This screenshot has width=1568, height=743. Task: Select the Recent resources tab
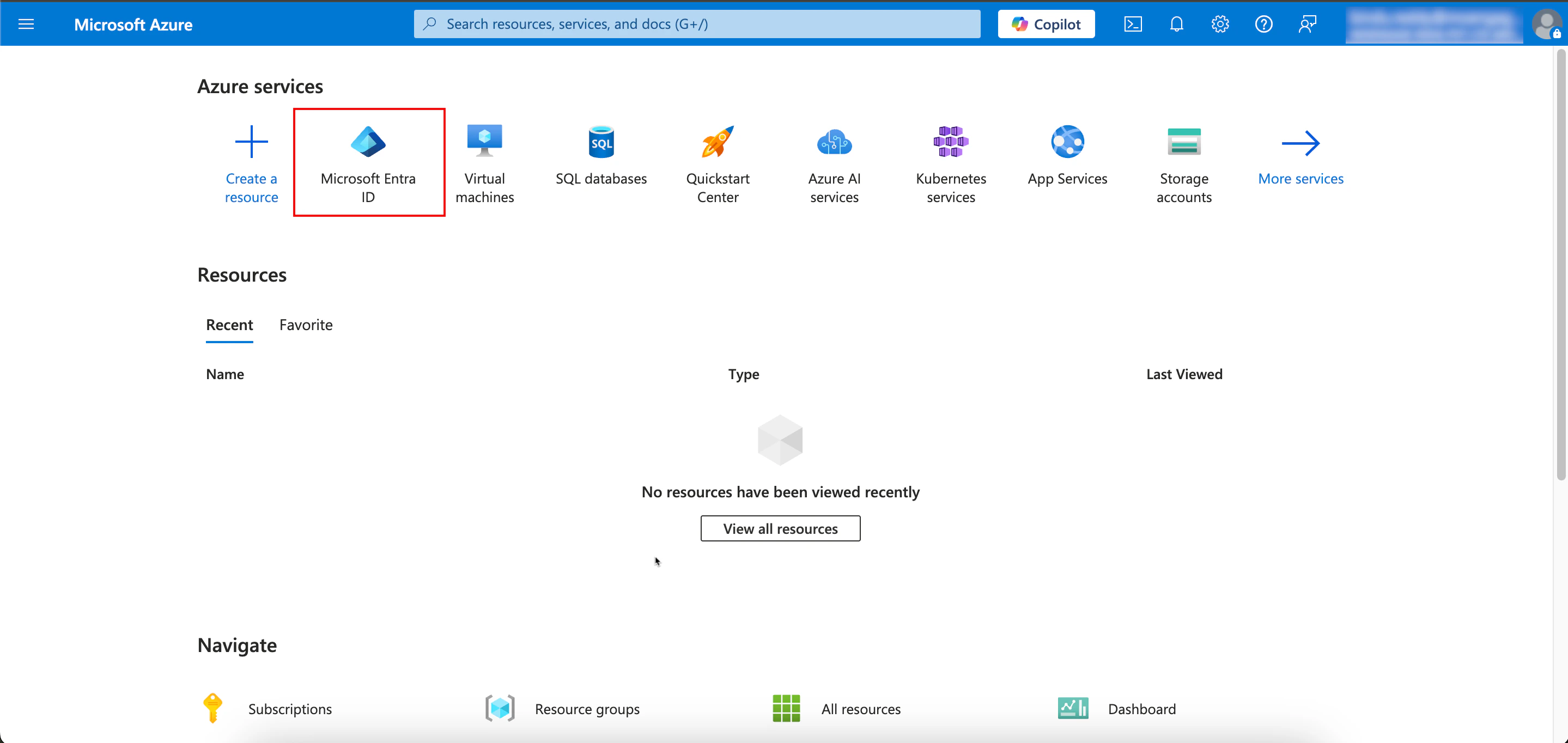tap(229, 325)
